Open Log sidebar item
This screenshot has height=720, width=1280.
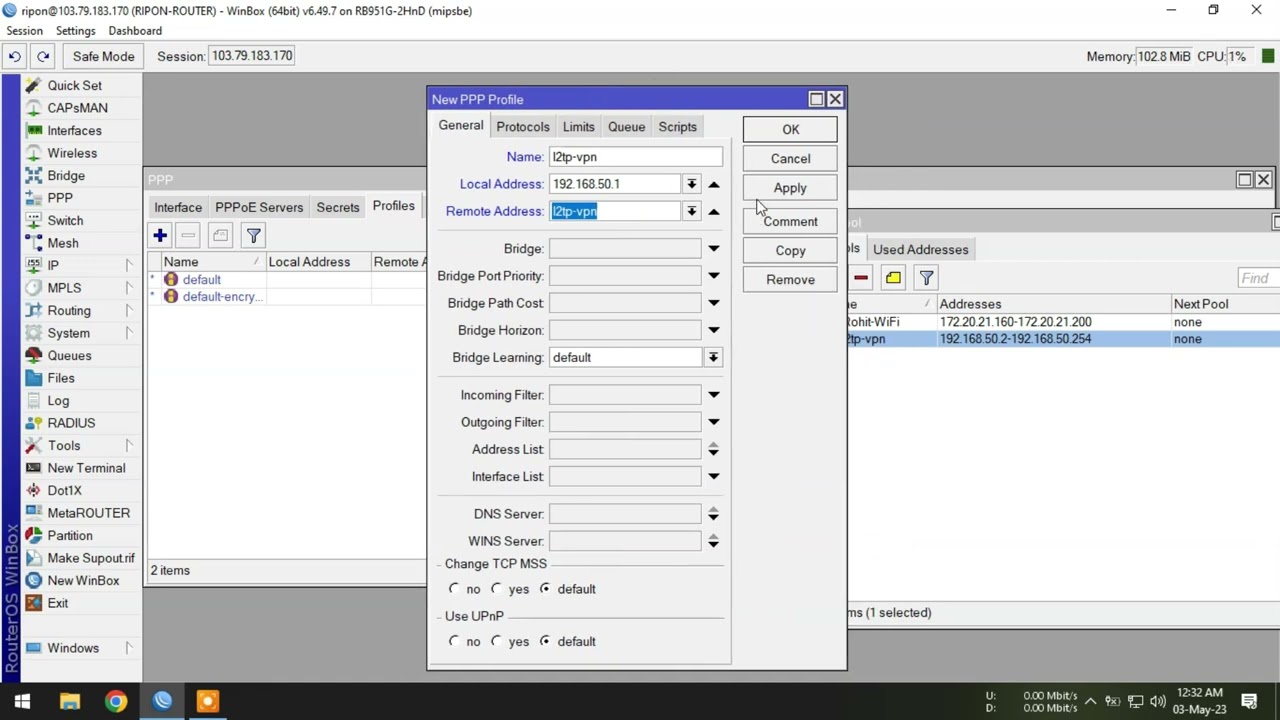tap(58, 400)
